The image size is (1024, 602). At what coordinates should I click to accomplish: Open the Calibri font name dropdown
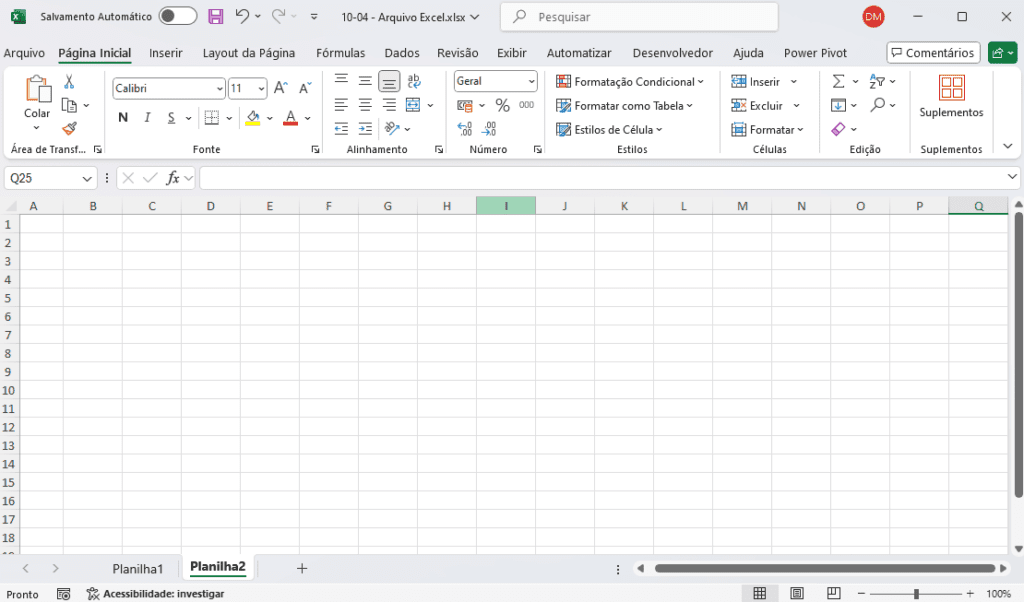(x=219, y=88)
